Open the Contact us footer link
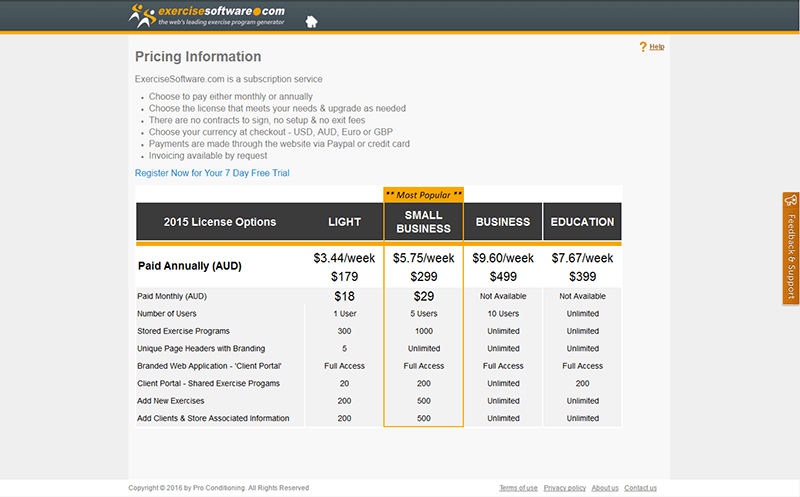800x497 pixels. click(x=640, y=488)
